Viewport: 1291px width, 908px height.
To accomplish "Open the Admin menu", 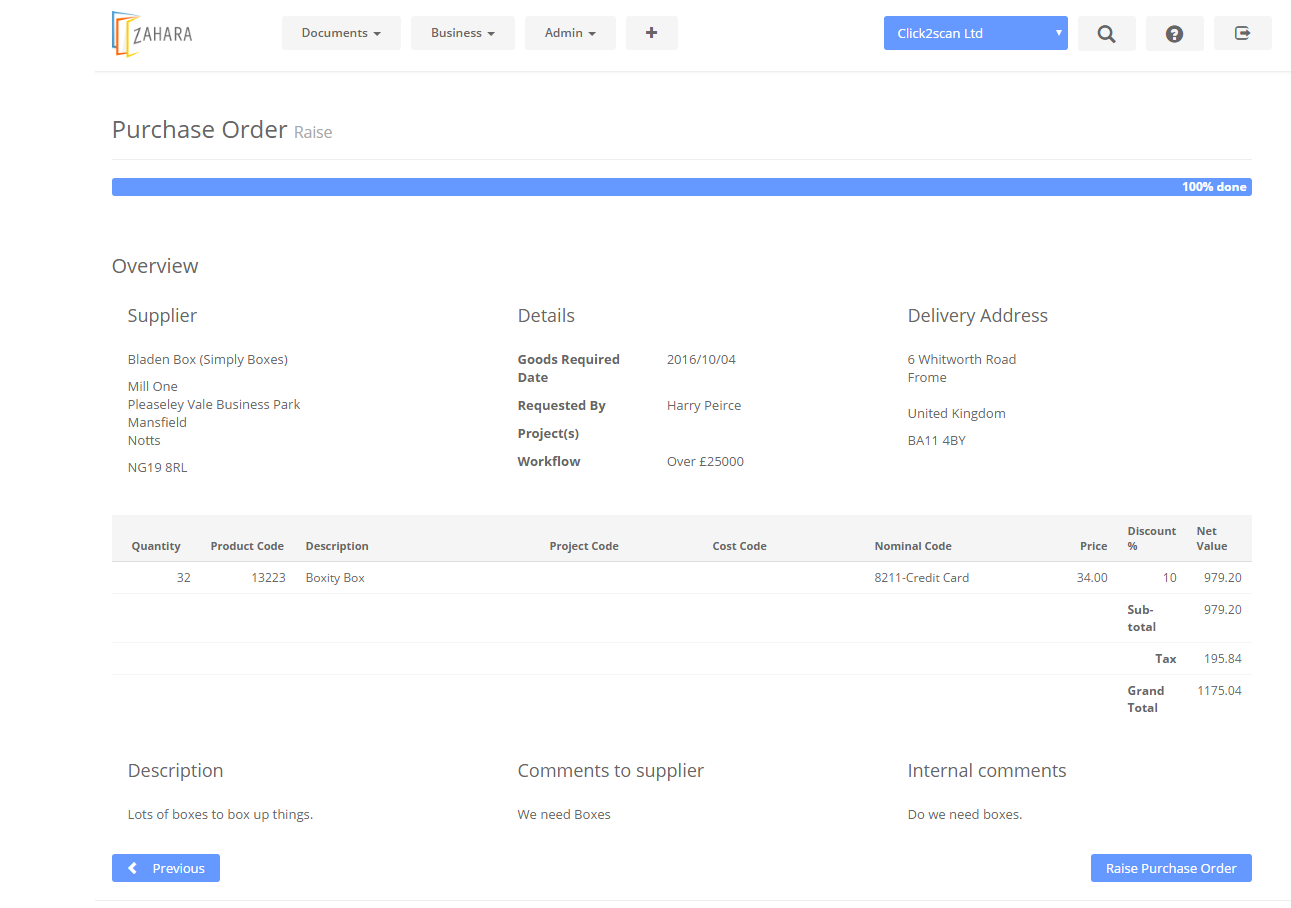I will click(570, 33).
